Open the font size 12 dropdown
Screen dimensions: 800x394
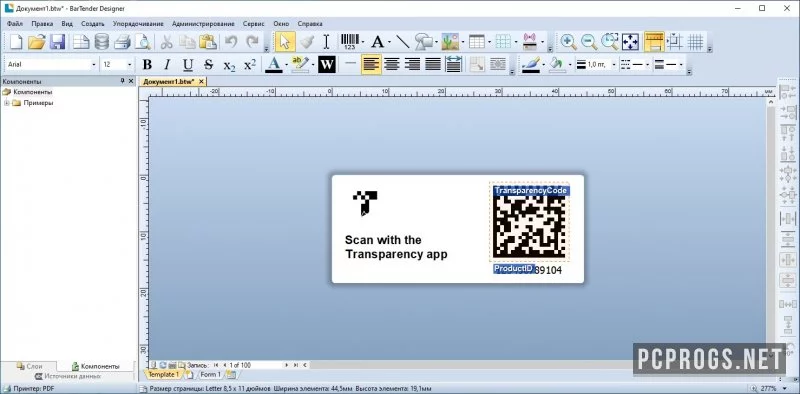point(129,65)
